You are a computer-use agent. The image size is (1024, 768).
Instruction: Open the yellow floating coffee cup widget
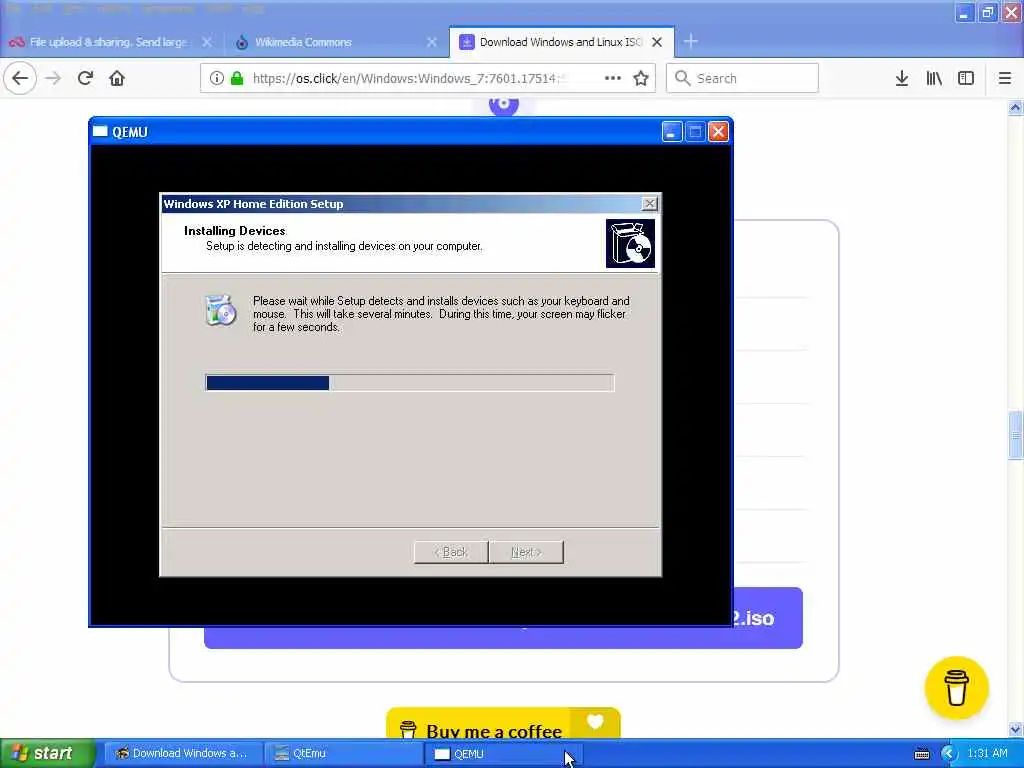point(957,688)
